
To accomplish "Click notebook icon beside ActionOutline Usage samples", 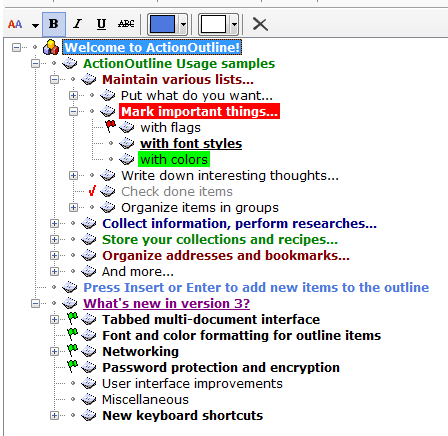I will [x=70, y=63].
